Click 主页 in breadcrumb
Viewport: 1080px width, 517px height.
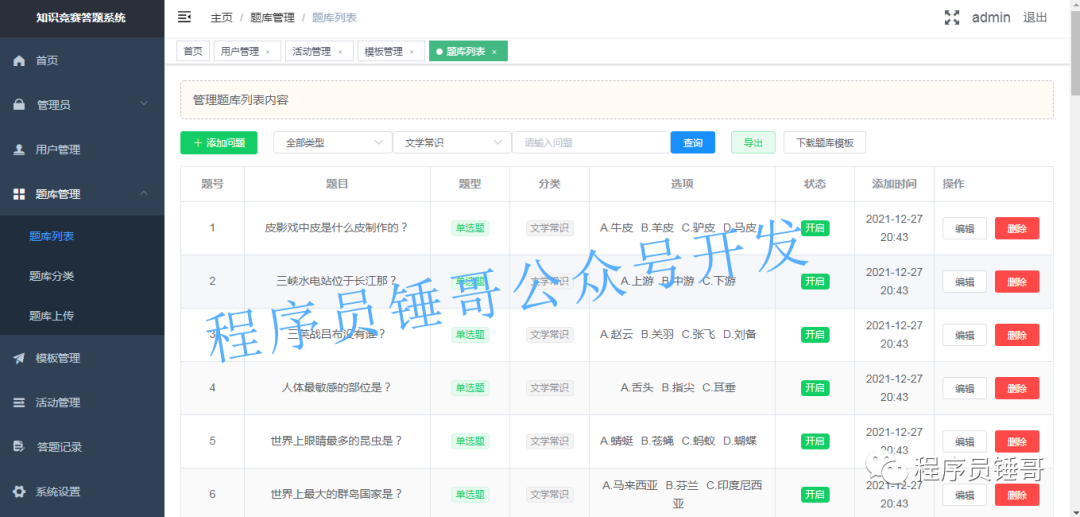(221, 18)
